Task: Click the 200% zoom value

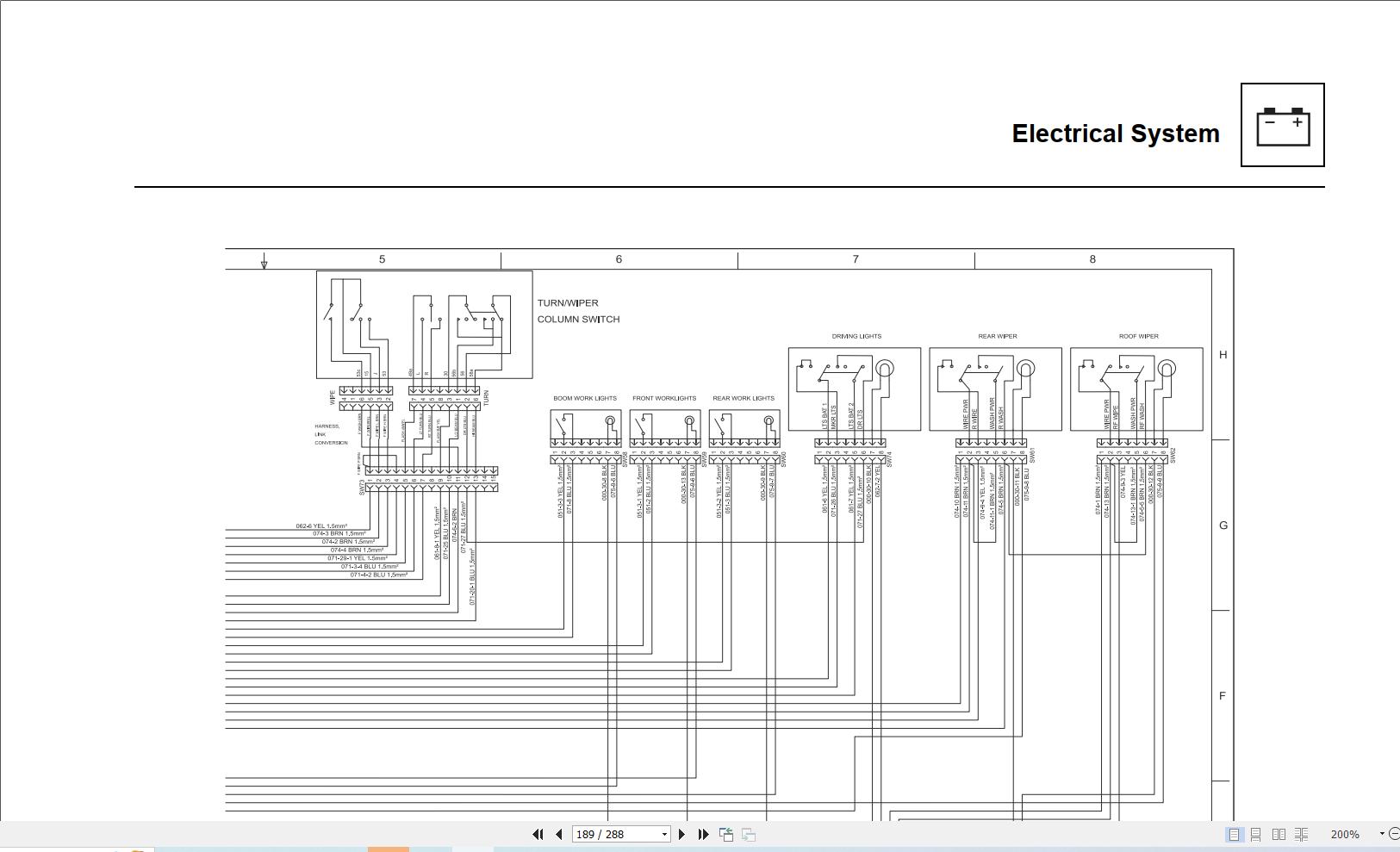Action: click(x=1344, y=834)
